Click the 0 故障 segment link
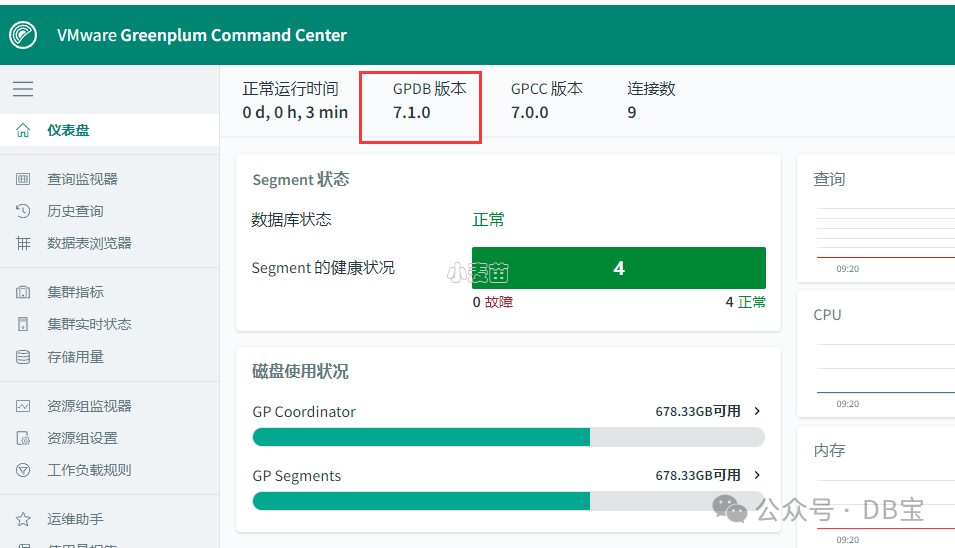 tap(493, 301)
